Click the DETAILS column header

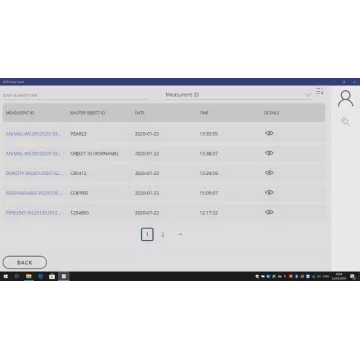point(272,113)
